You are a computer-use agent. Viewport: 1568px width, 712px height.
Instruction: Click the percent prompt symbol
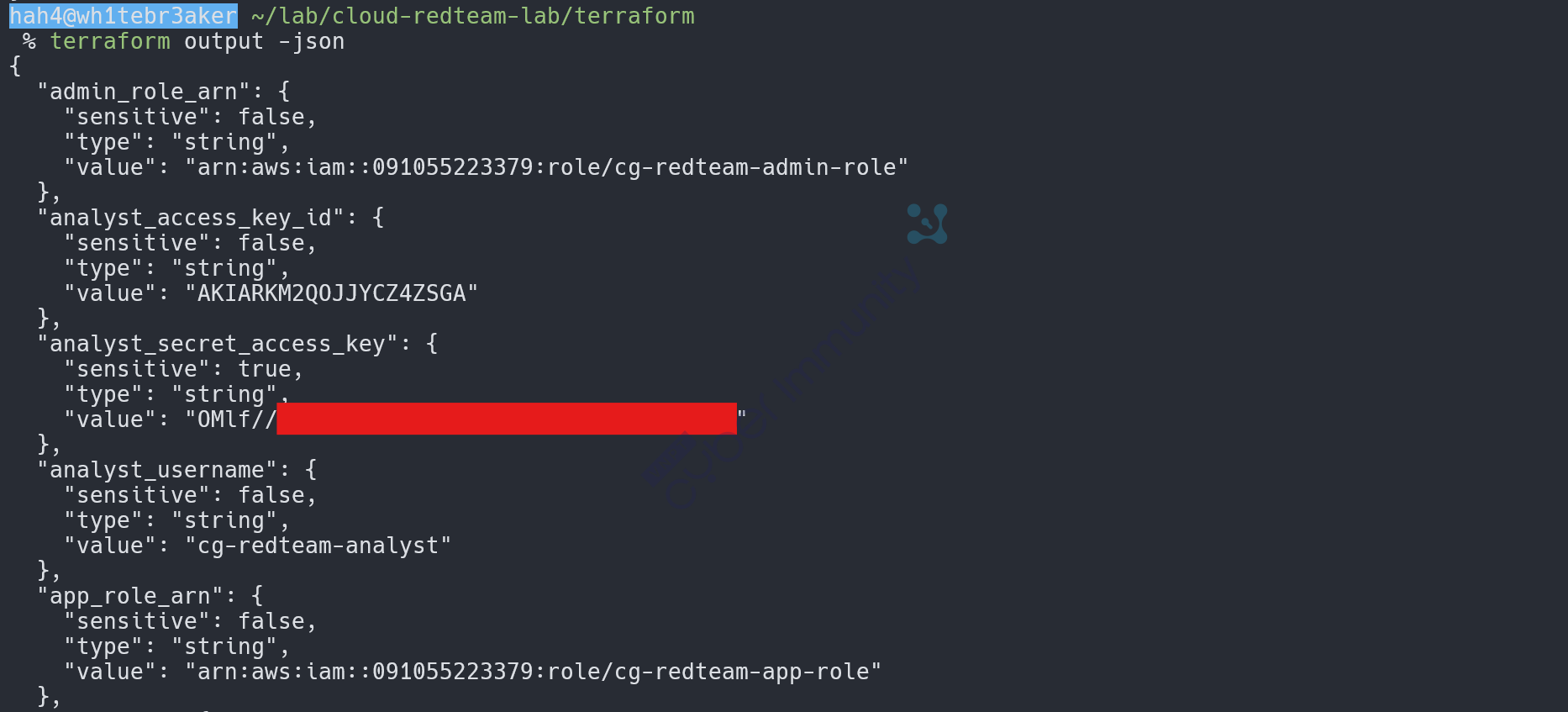(29, 41)
